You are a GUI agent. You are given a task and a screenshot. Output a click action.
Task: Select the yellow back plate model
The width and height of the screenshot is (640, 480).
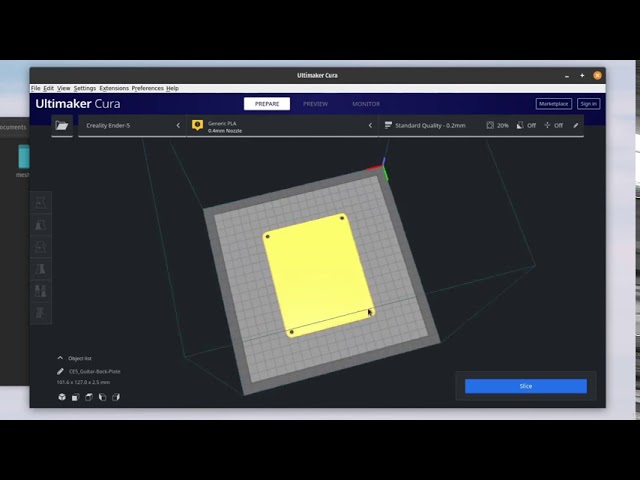318,276
